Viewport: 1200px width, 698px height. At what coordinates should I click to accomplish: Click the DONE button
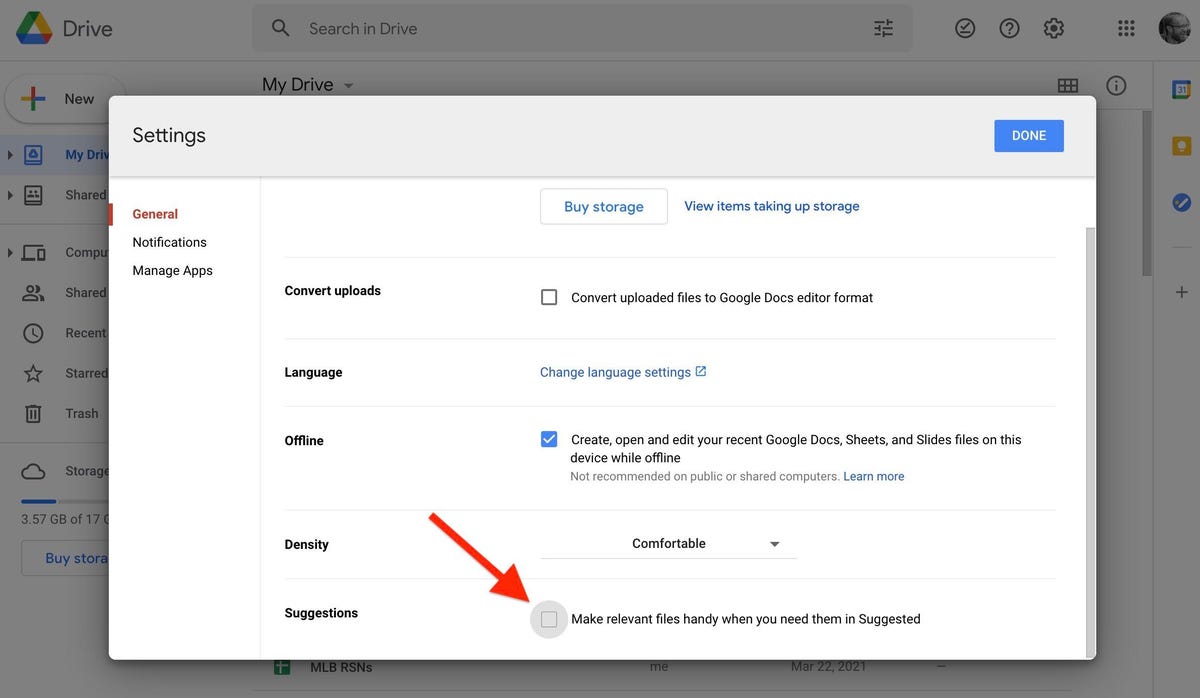1029,136
